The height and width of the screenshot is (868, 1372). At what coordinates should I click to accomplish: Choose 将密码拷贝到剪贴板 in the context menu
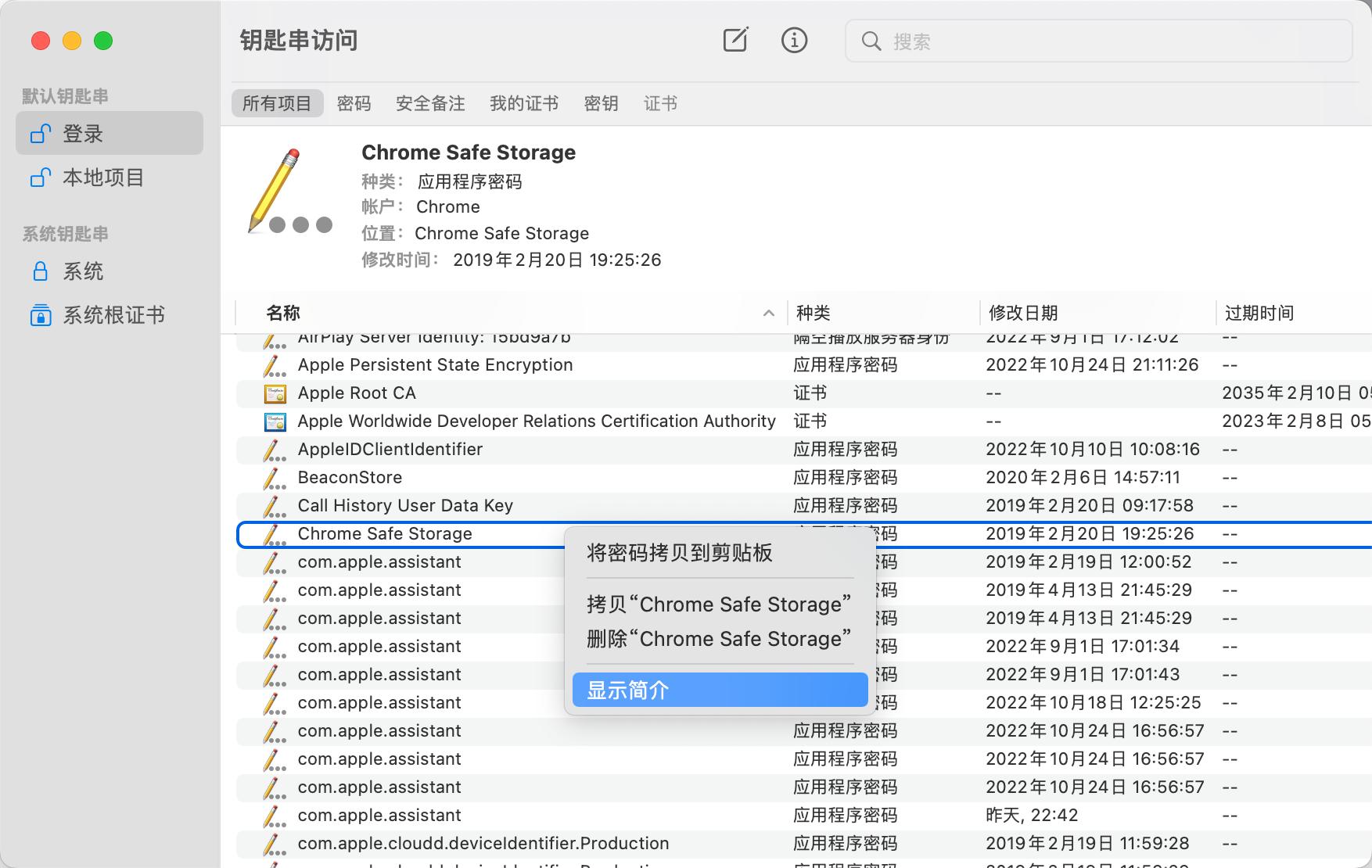tap(678, 553)
